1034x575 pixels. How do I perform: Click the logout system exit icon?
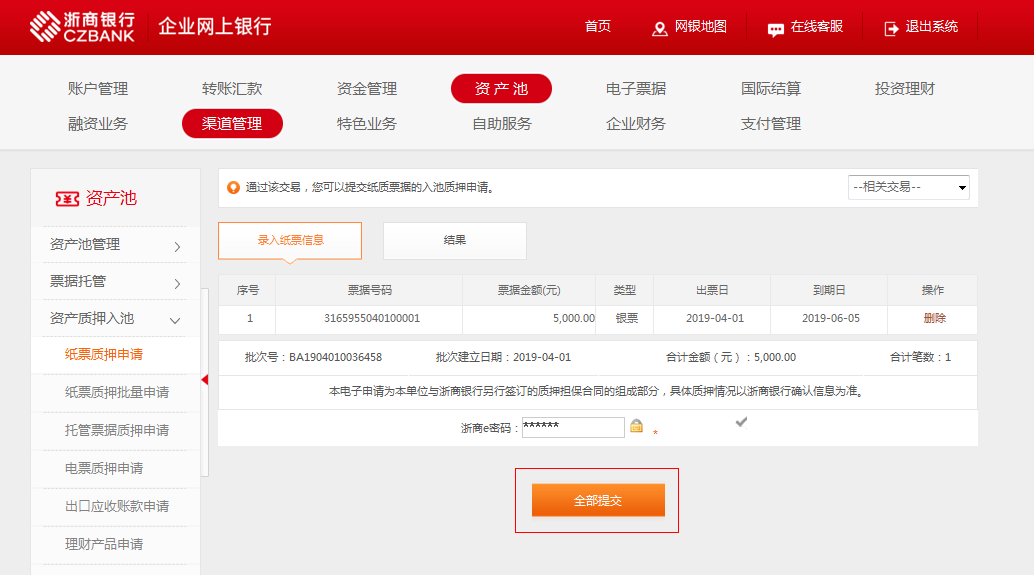(x=891, y=29)
